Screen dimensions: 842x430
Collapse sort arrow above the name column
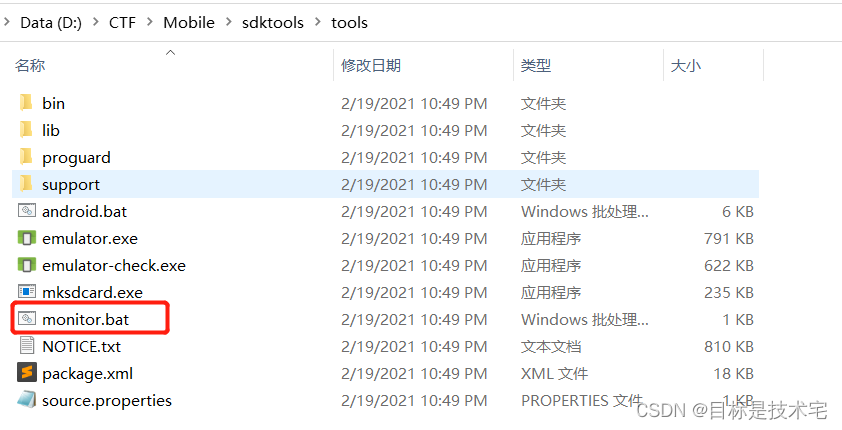[x=169, y=52]
